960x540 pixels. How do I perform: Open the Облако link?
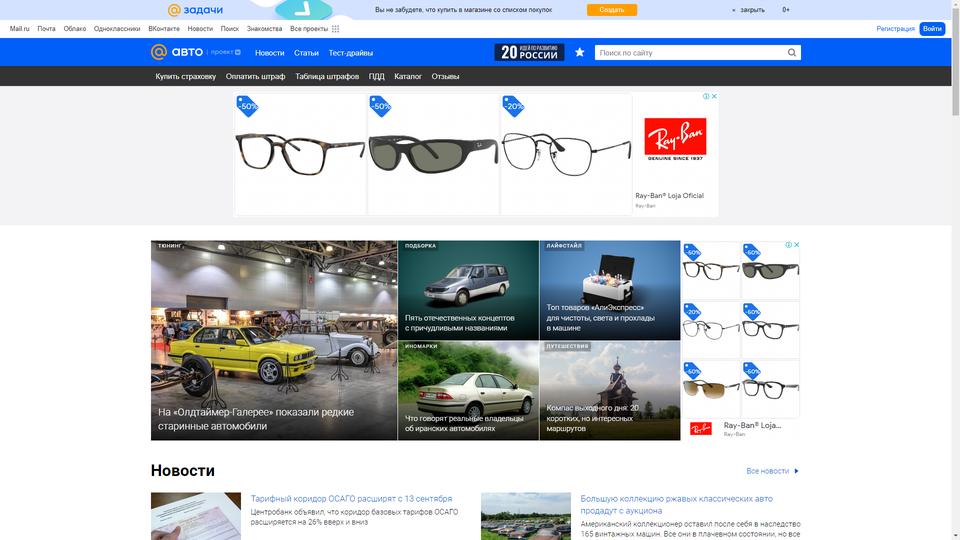[75, 29]
